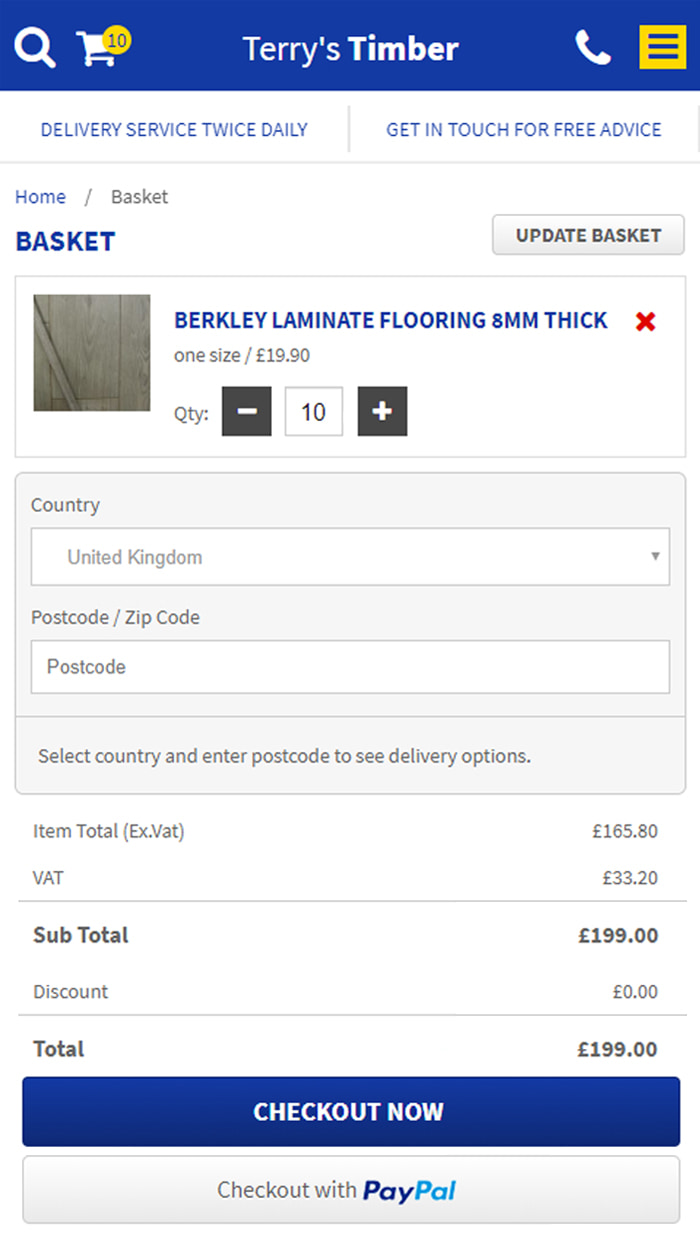
Task: Decrease quantity with minus button
Action: [x=247, y=412]
